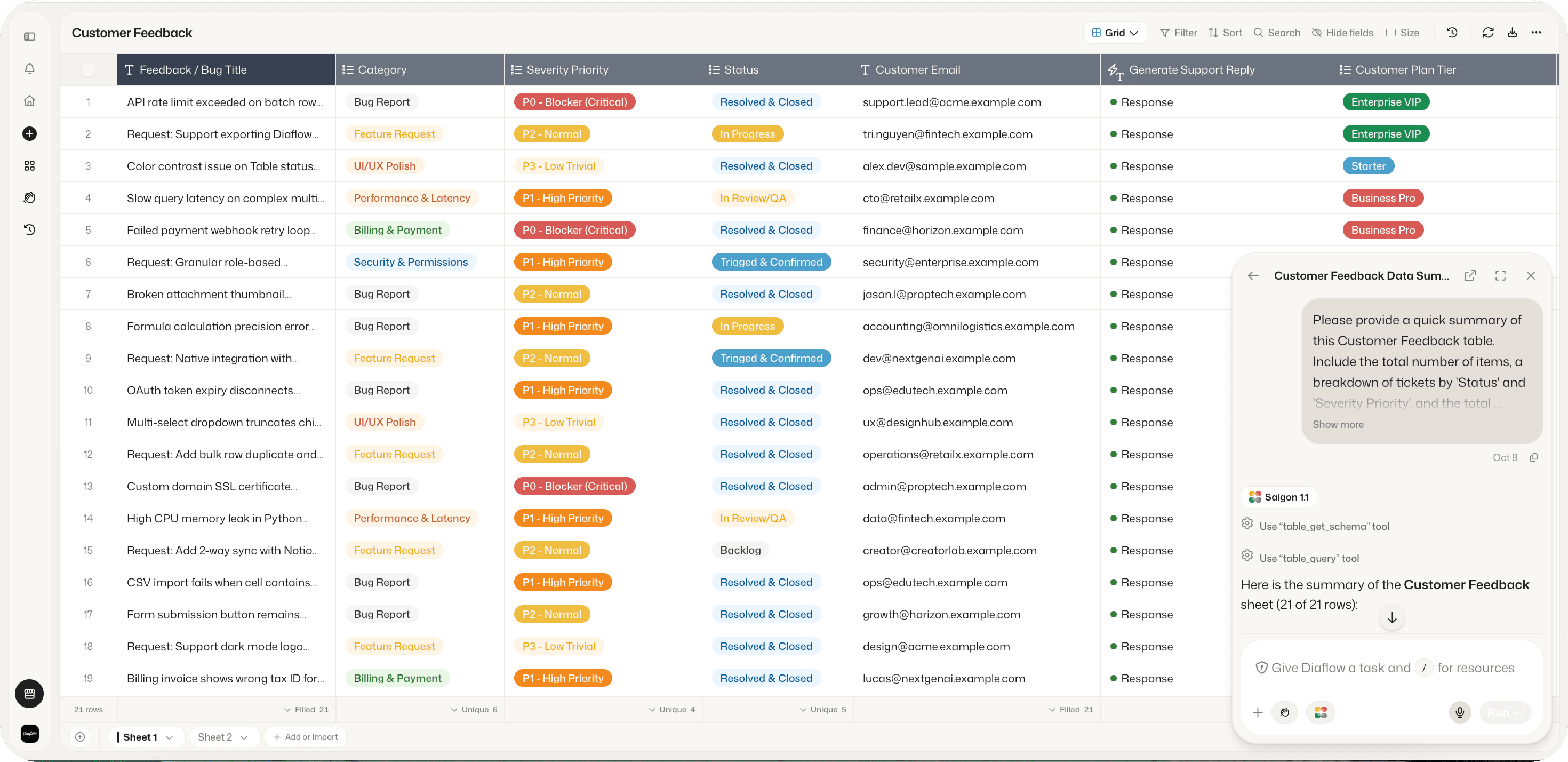Open the Search tool in toolbar

point(1276,33)
